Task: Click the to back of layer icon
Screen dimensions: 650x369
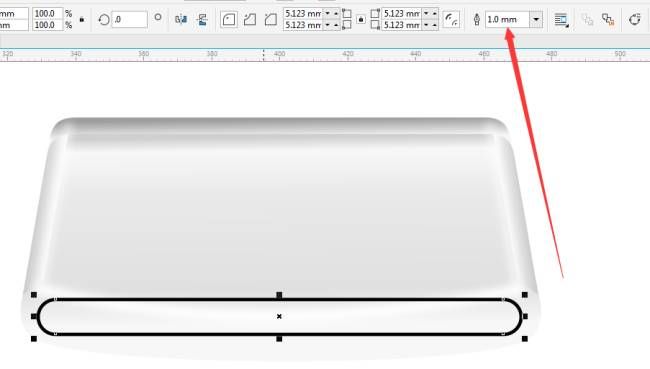Action: click(608, 19)
